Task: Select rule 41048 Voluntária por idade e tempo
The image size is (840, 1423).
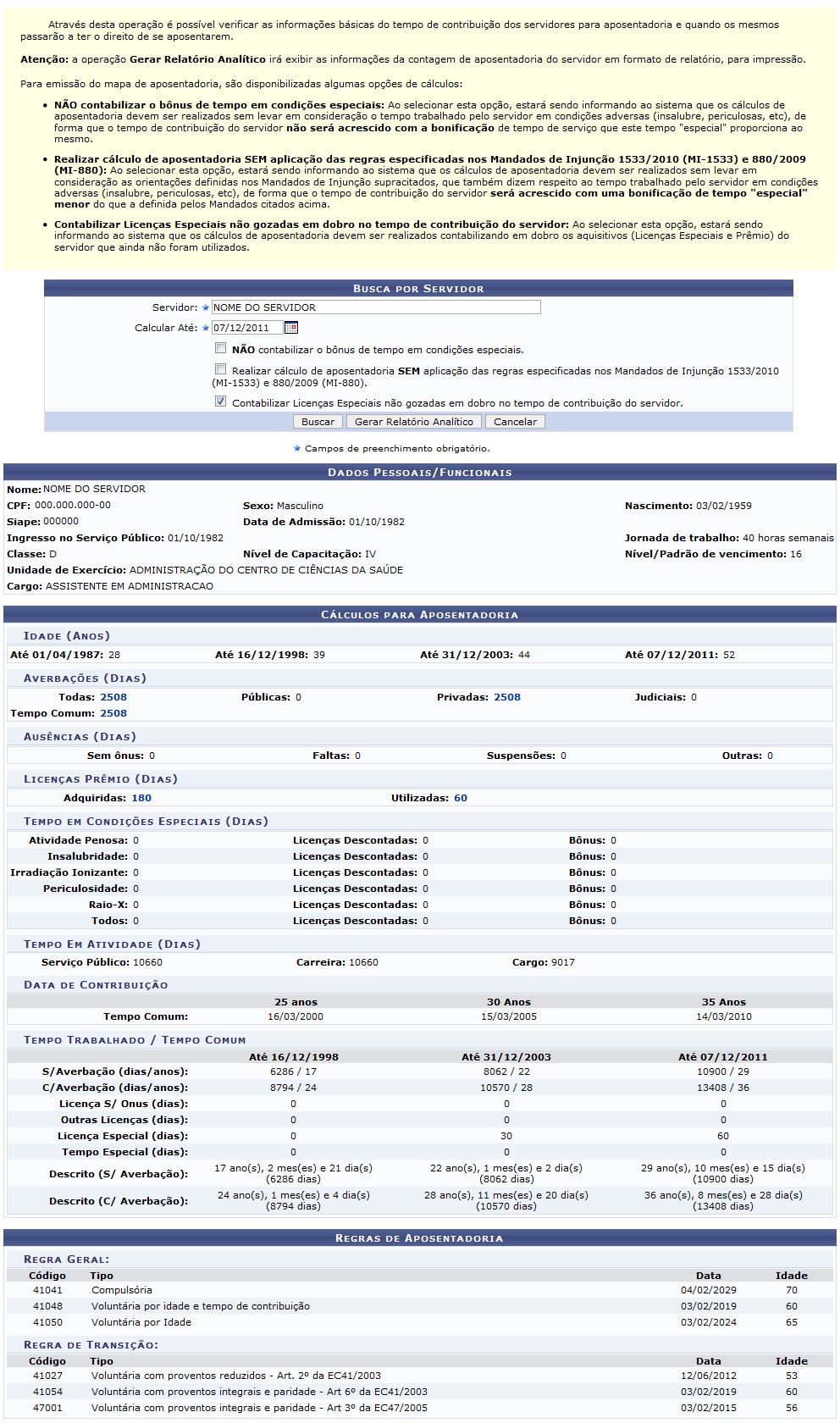Action: coord(200,1306)
